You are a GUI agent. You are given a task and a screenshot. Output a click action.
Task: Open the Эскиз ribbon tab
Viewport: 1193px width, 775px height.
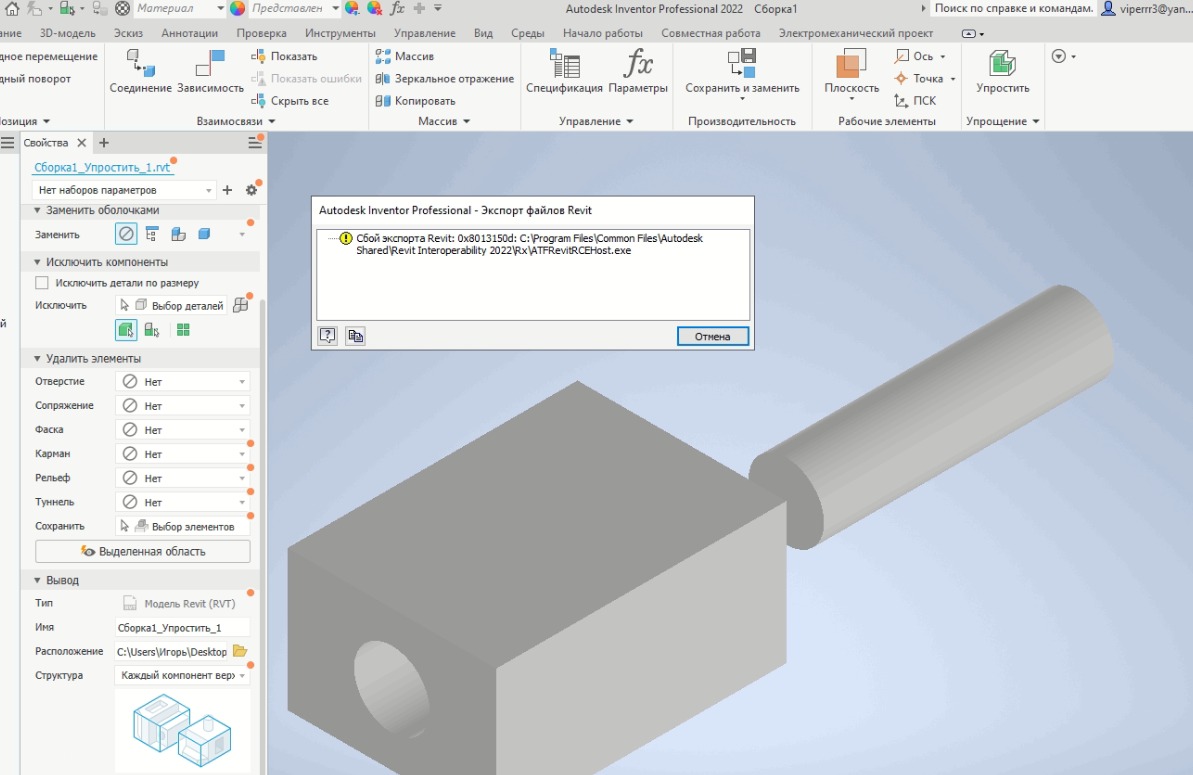tap(129, 33)
